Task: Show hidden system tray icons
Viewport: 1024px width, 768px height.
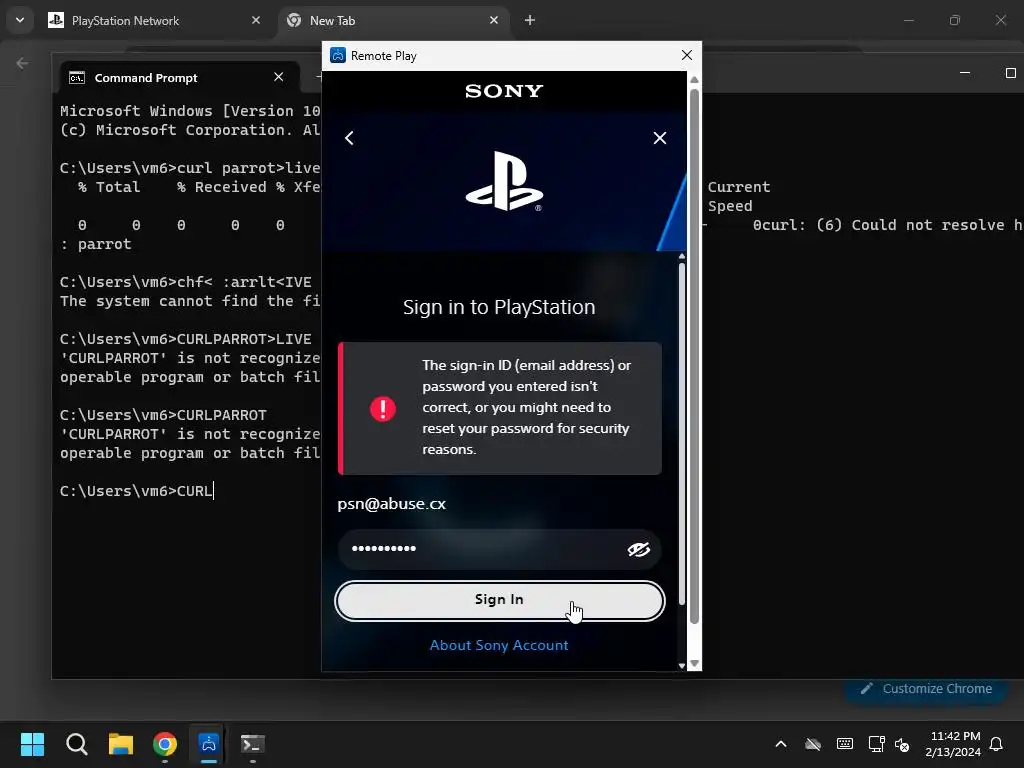Action: tap(780, 744)
